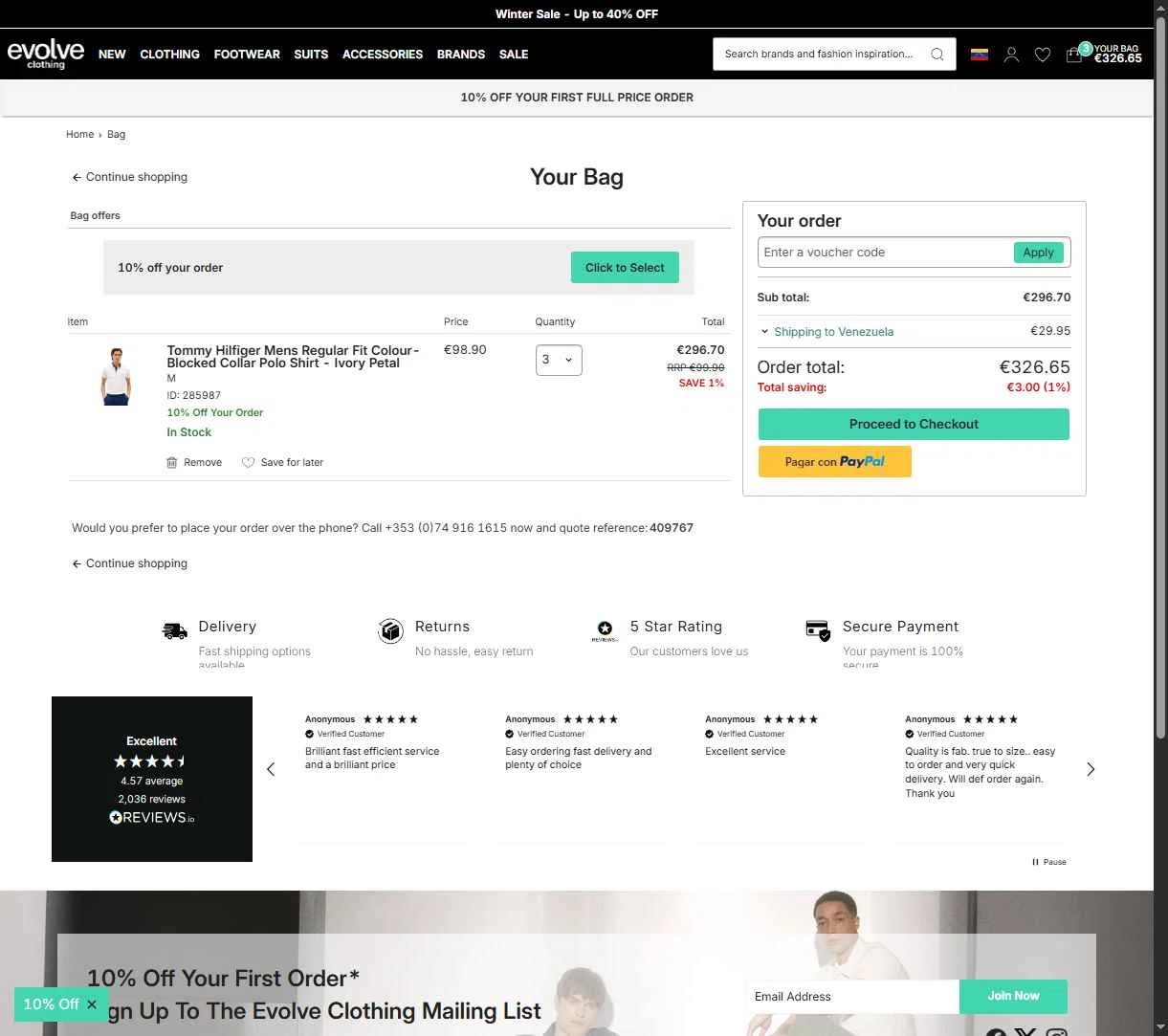Click the Winter Sale banner
Image resolution: width=1168 pixels, height=1036 pixels.
click(x=577, y=14)
